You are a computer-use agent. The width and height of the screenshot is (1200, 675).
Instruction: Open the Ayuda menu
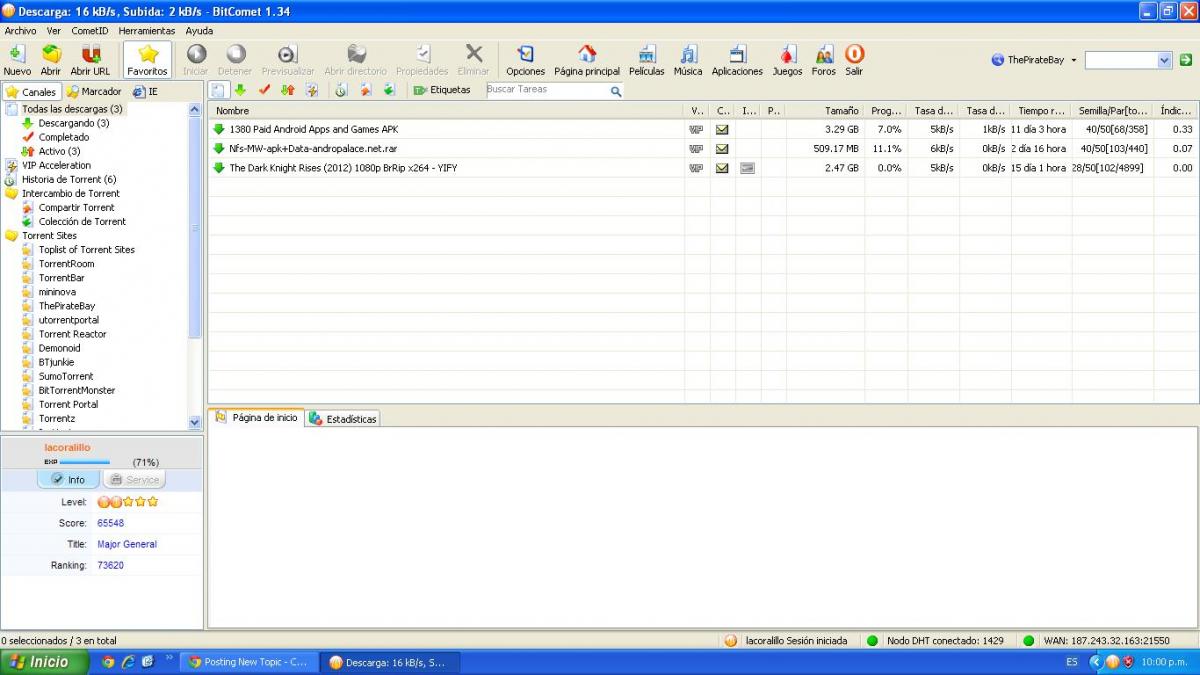[199, 31]
